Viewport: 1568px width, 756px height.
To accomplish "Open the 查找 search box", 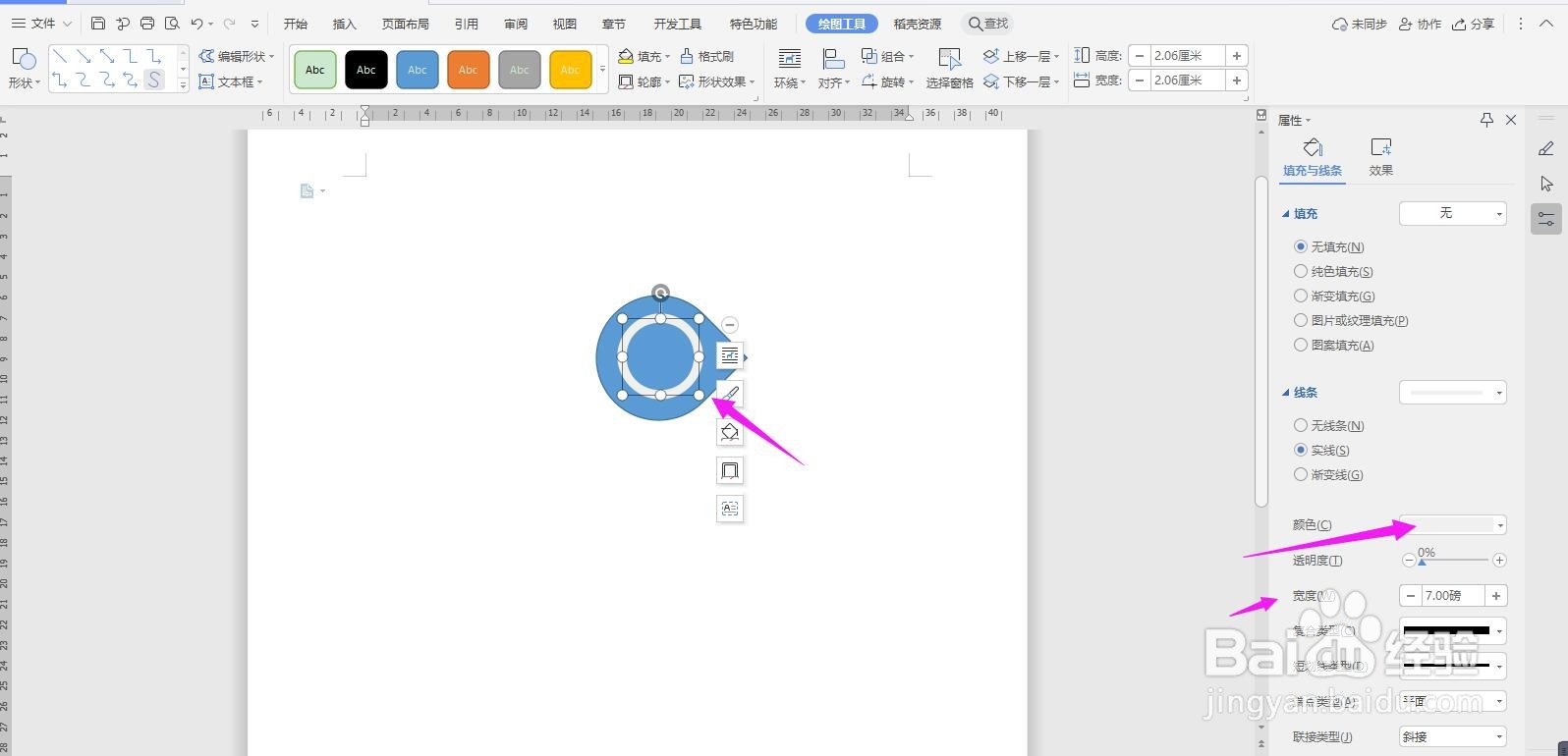I will point(987,24).
